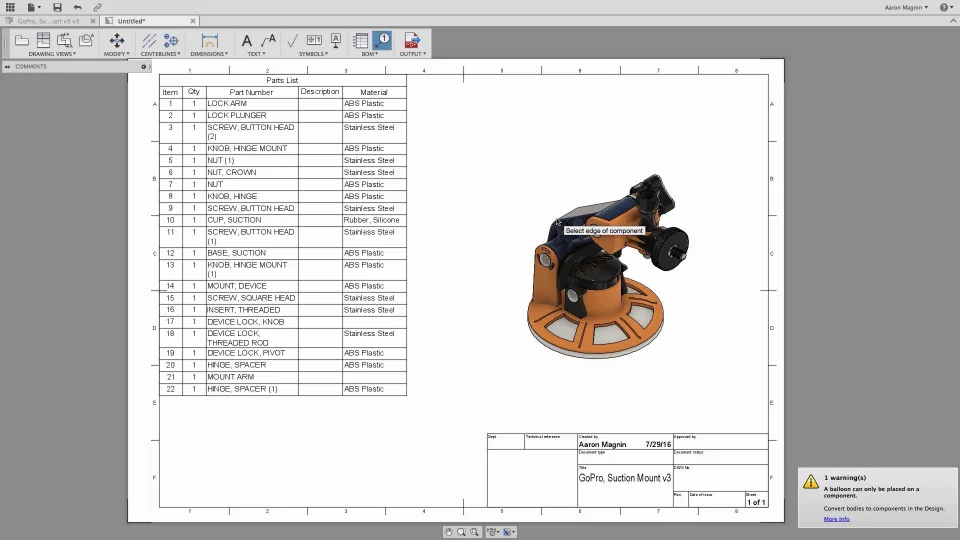Open the bottom bar display settings dropdown
This screenshot has width=960, height=540.
[493, 532]
